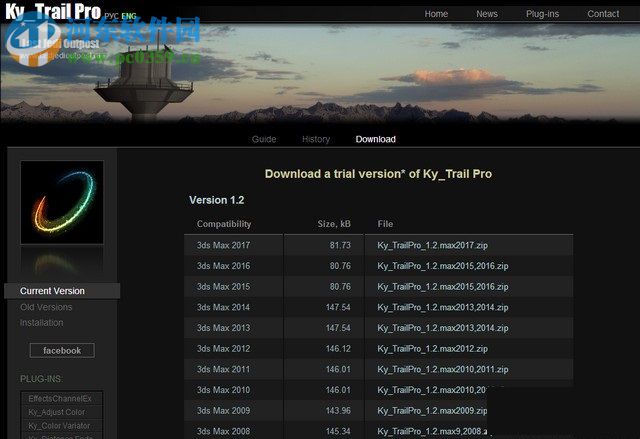Download the zip in the 3ds Max 2014 row
Viewport: 640px width, 439px height.
click(x=443, y=307)
